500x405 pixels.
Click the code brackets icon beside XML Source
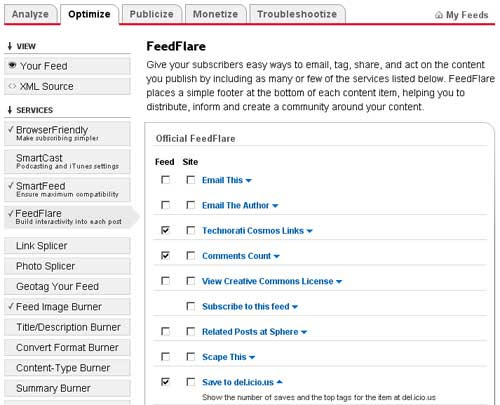(x=12, y=86)
